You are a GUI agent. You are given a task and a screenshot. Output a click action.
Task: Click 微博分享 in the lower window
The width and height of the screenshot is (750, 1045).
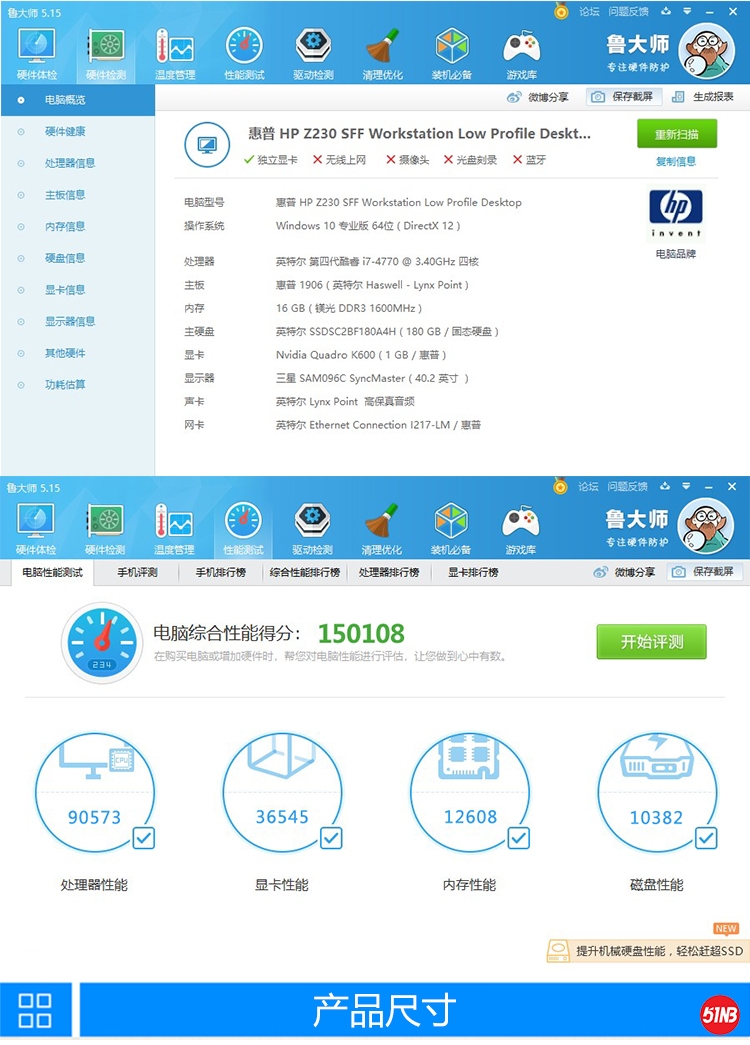(624, 572)
